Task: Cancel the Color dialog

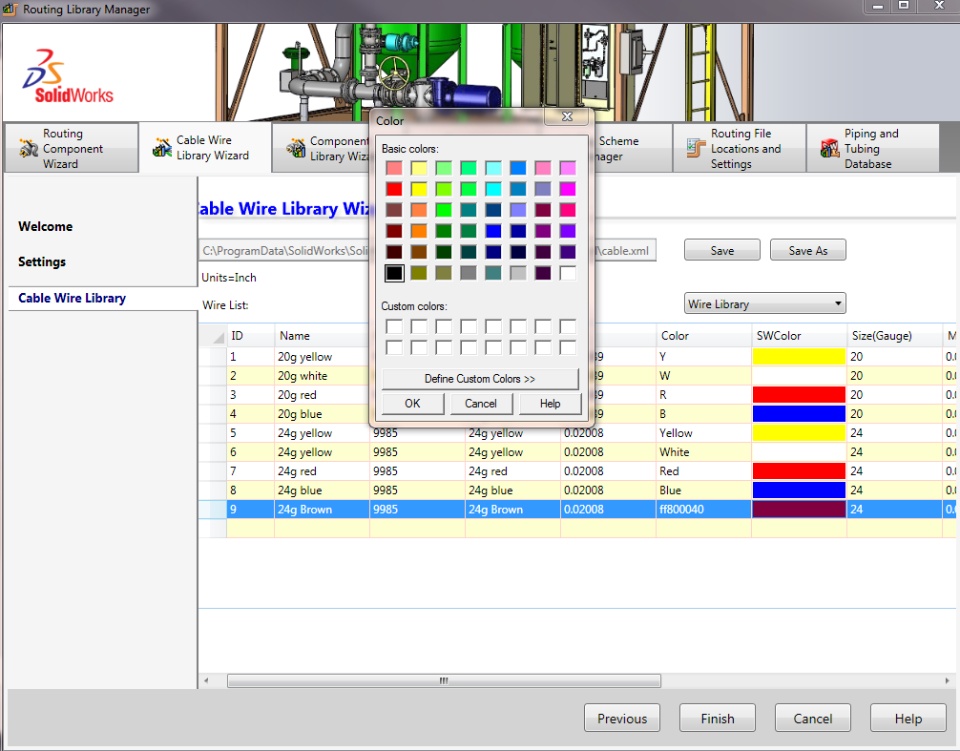Action: point(481,404)
